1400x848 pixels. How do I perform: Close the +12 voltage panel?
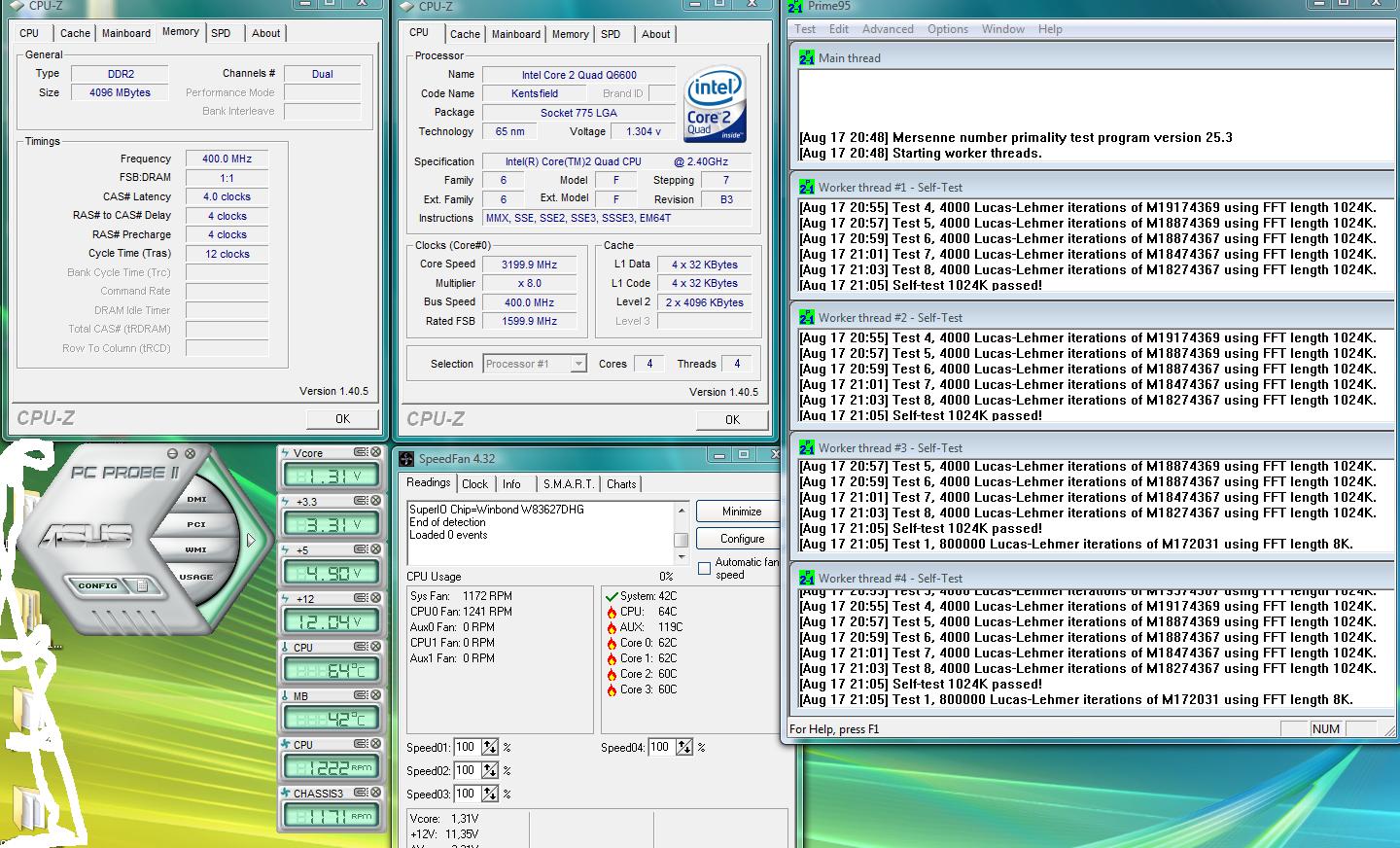374,598
